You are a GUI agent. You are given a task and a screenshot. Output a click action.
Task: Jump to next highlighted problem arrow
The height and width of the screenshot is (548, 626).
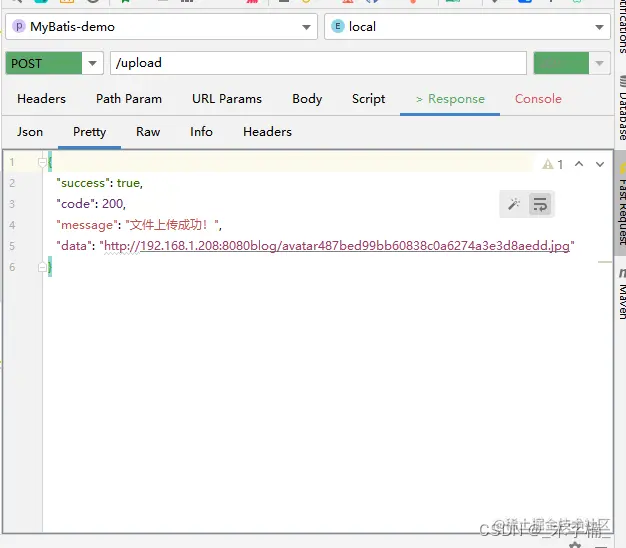pos(600,164)
